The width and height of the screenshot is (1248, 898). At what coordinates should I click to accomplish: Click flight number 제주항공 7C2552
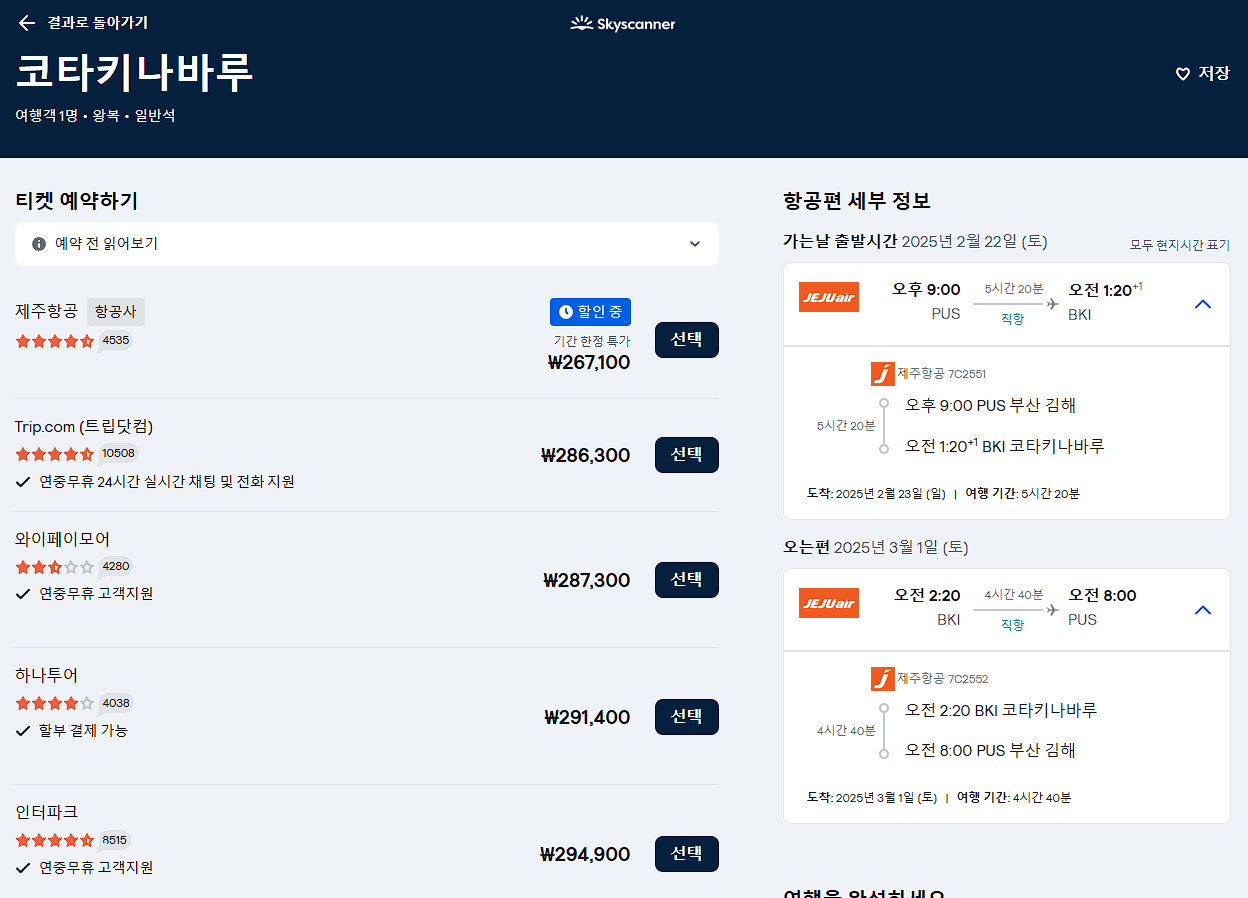[x=942, y=679]
